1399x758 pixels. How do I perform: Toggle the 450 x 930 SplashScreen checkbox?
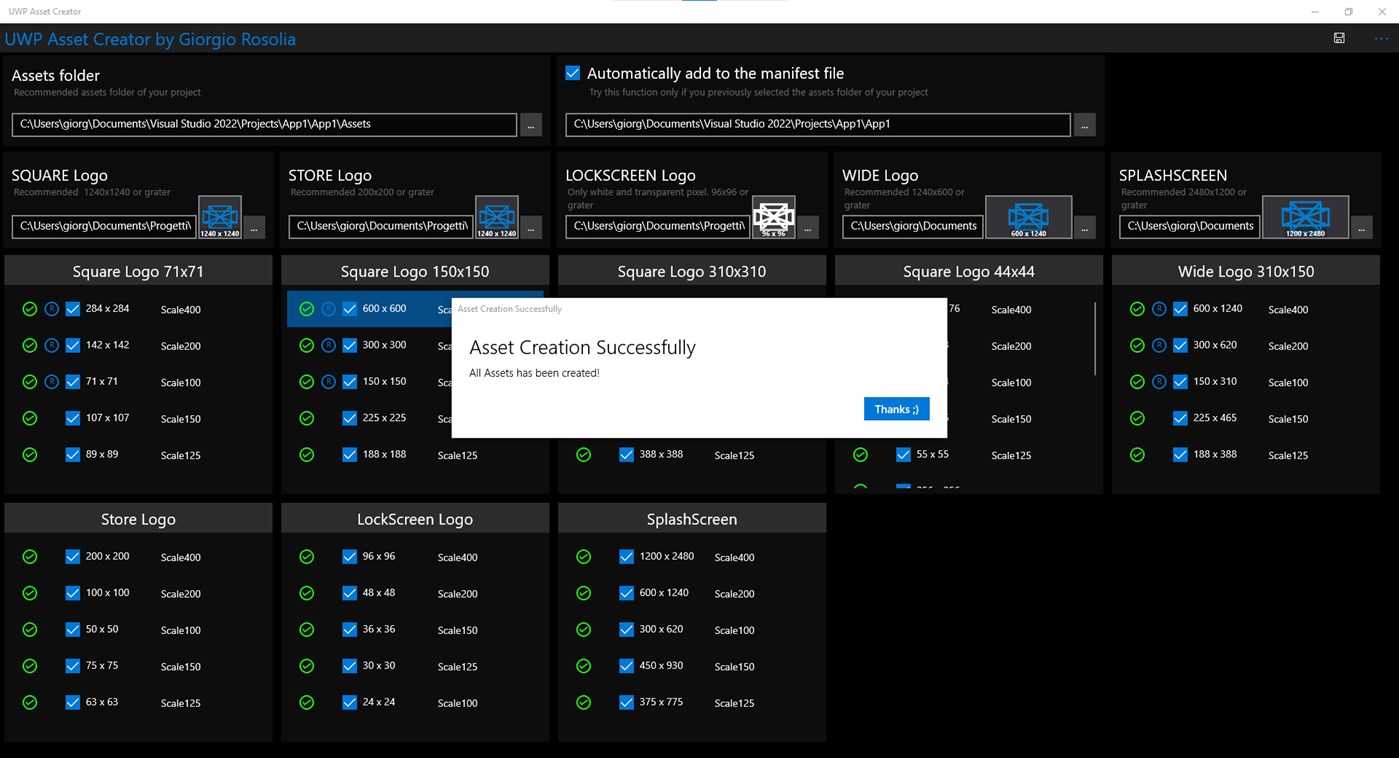click(x=627, y=666)
